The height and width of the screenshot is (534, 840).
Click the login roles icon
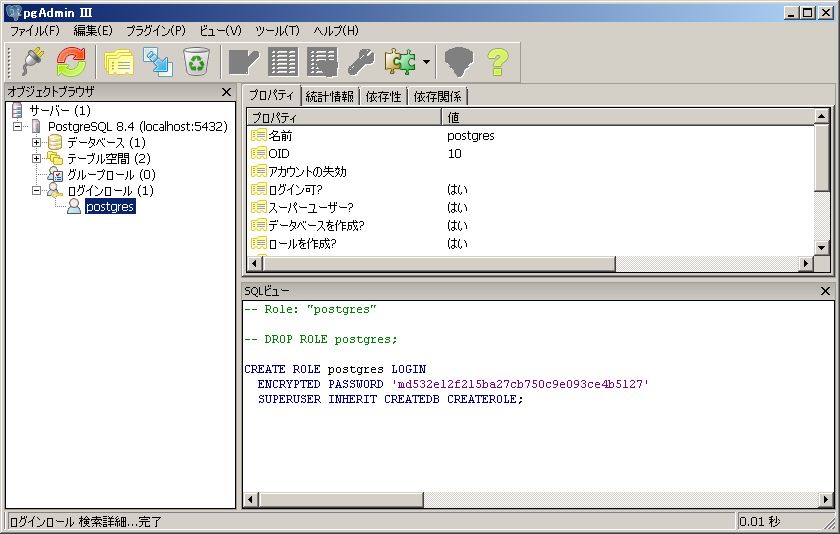tap(55, 191)
